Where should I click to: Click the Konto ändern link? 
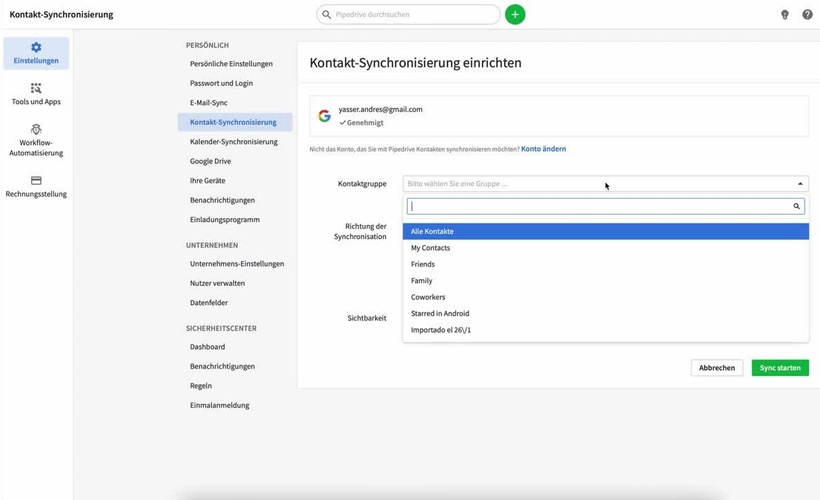click(x=543, y=149)
